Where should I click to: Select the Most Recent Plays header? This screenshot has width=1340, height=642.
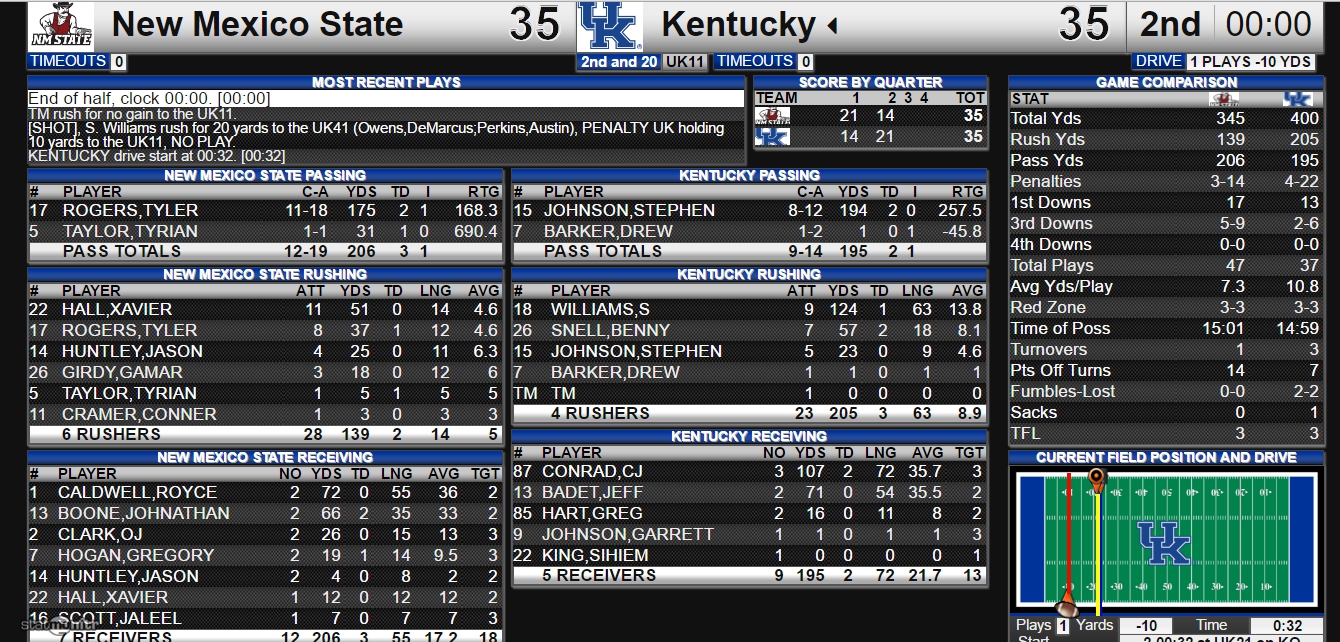[386, 82]
